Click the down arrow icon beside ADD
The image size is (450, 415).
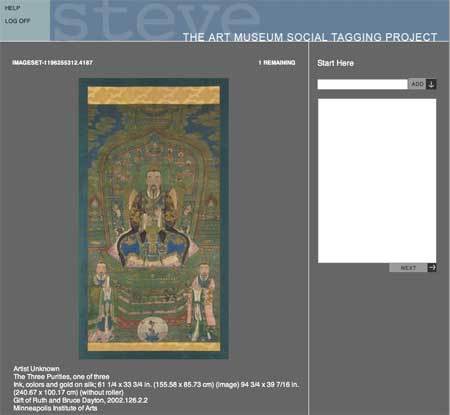[431, 84]
